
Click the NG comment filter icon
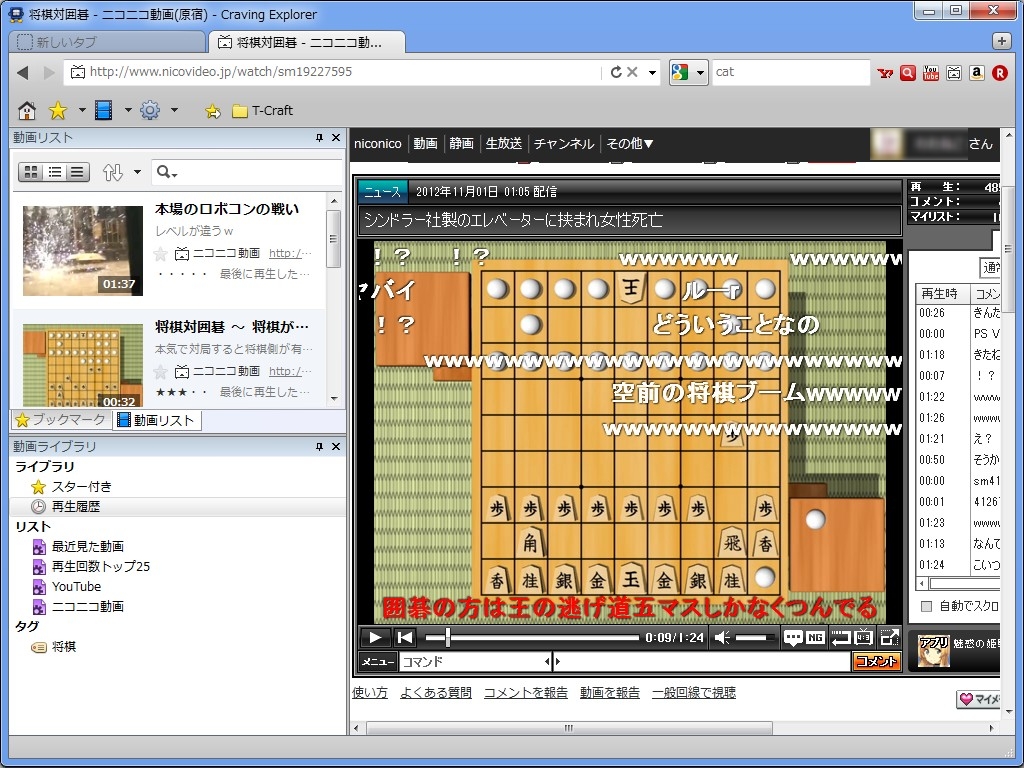click(x=814, y=637)
